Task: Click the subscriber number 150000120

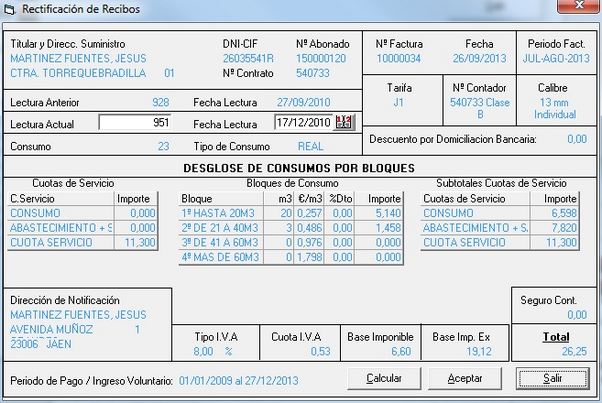Action: 321,58
